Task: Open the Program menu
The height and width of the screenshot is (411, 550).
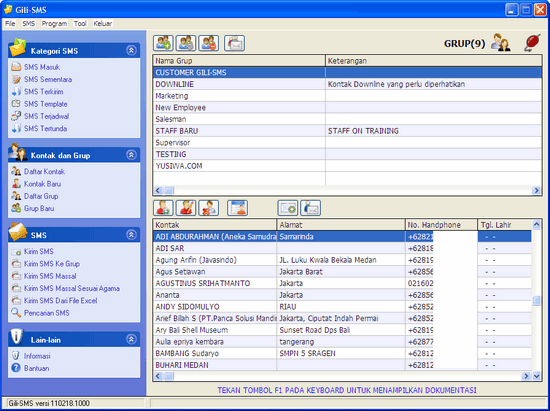Action: point(54,23)
